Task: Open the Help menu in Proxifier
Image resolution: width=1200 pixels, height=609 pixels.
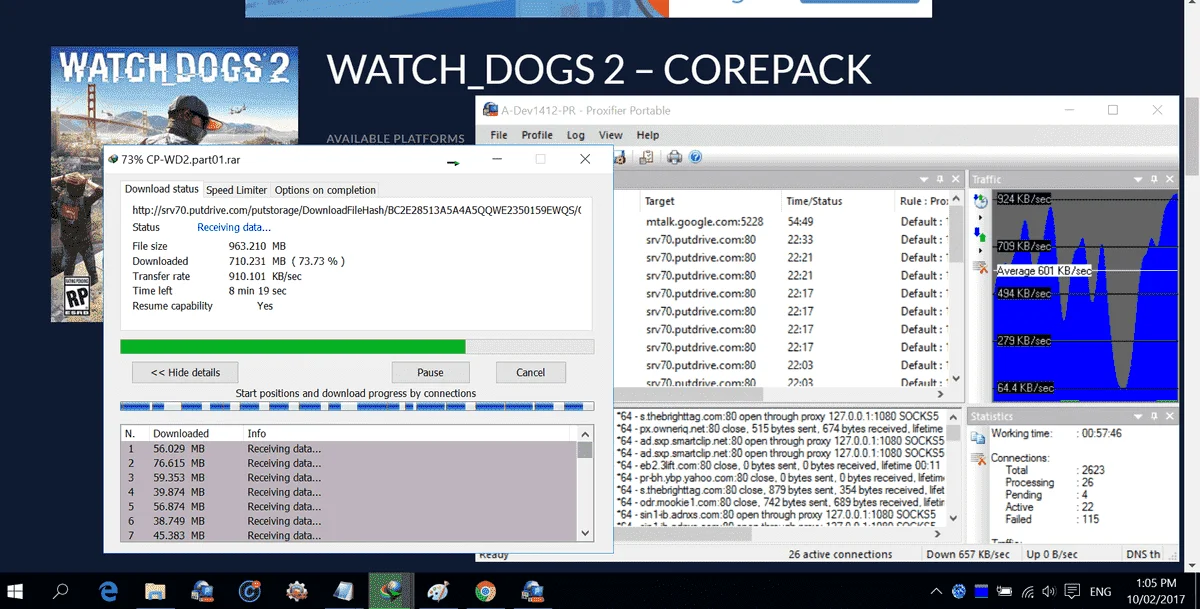Action: tap(648, 135)
